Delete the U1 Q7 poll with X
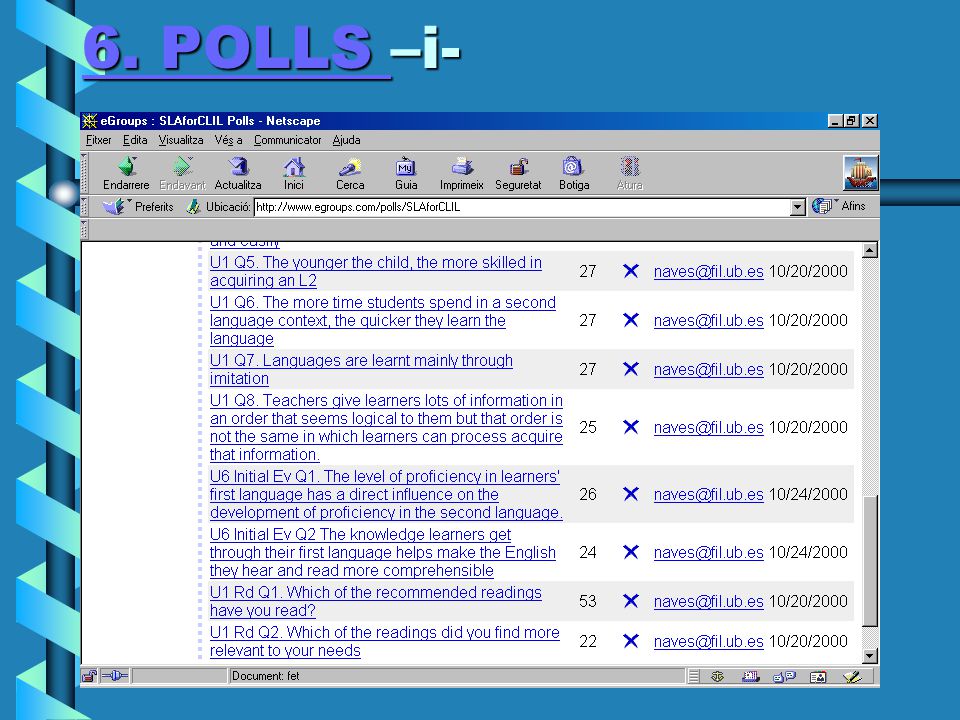Screen dimensions: 960x720 click(631, 369)
